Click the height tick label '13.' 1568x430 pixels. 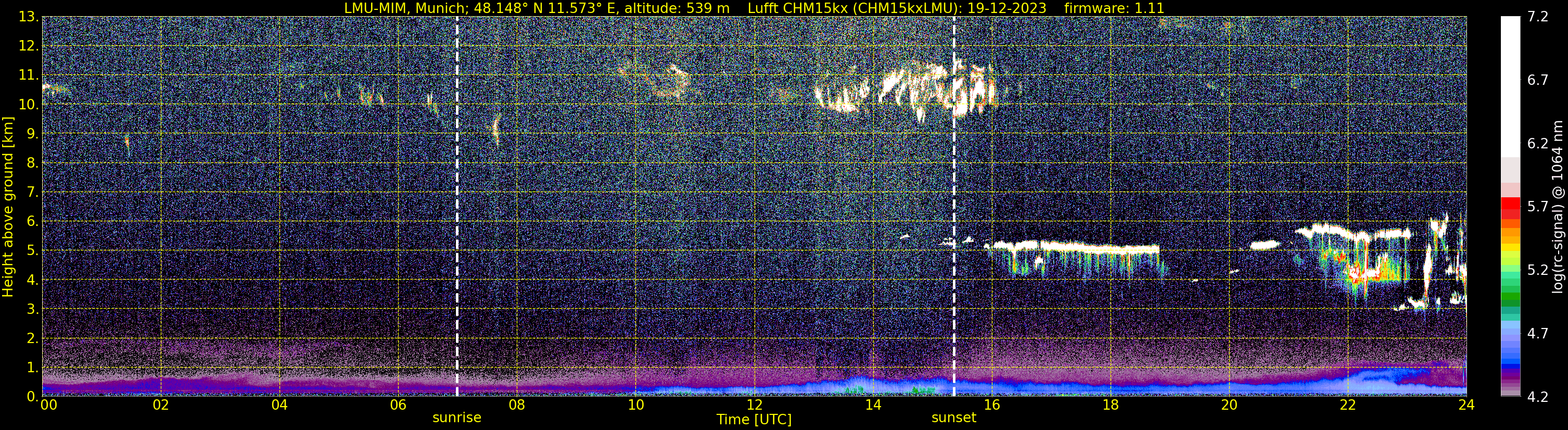click(x=29, y=17)
